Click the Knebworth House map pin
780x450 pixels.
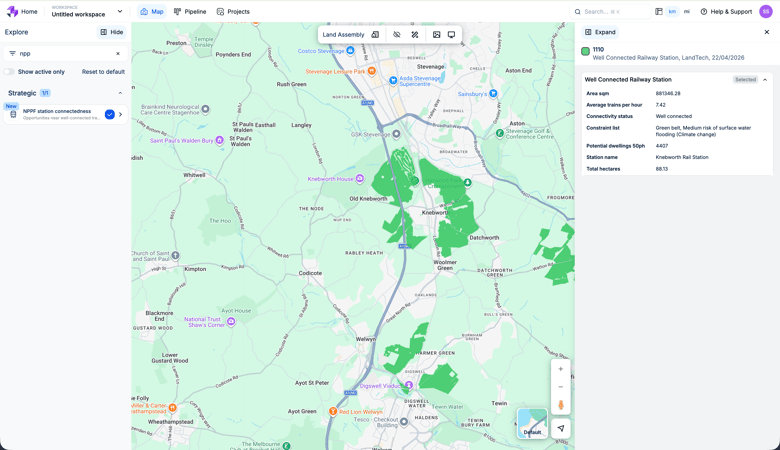coord(360,179)
